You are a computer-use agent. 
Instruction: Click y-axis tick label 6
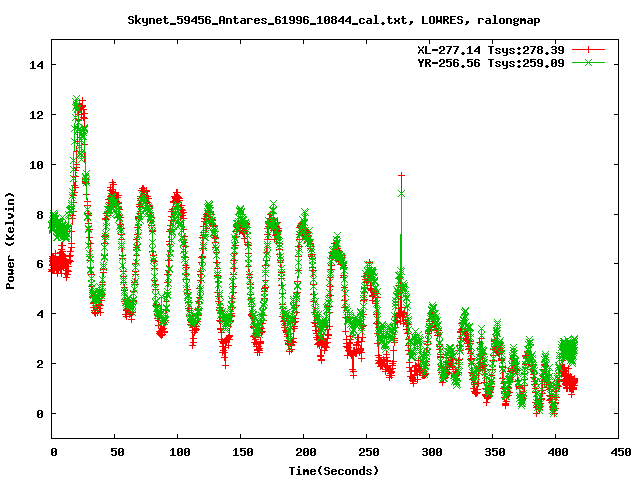(x=40, y=264)
